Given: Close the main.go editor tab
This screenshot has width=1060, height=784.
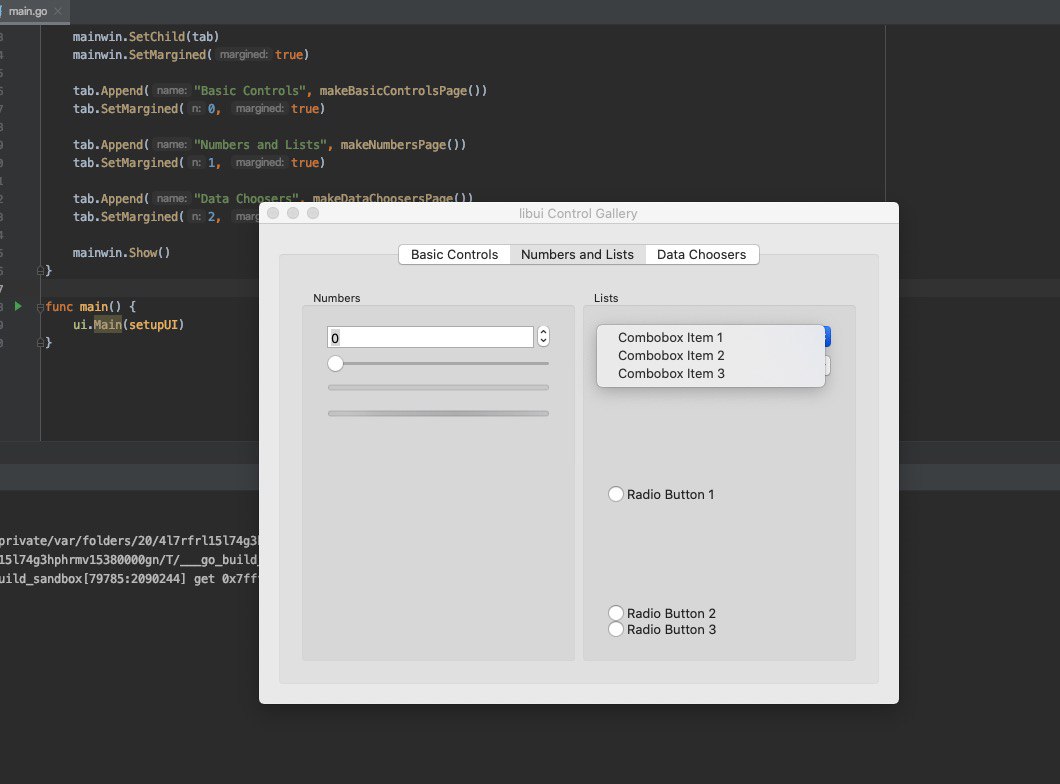Looking at the screenshot, I should click(x=58, y=11).
